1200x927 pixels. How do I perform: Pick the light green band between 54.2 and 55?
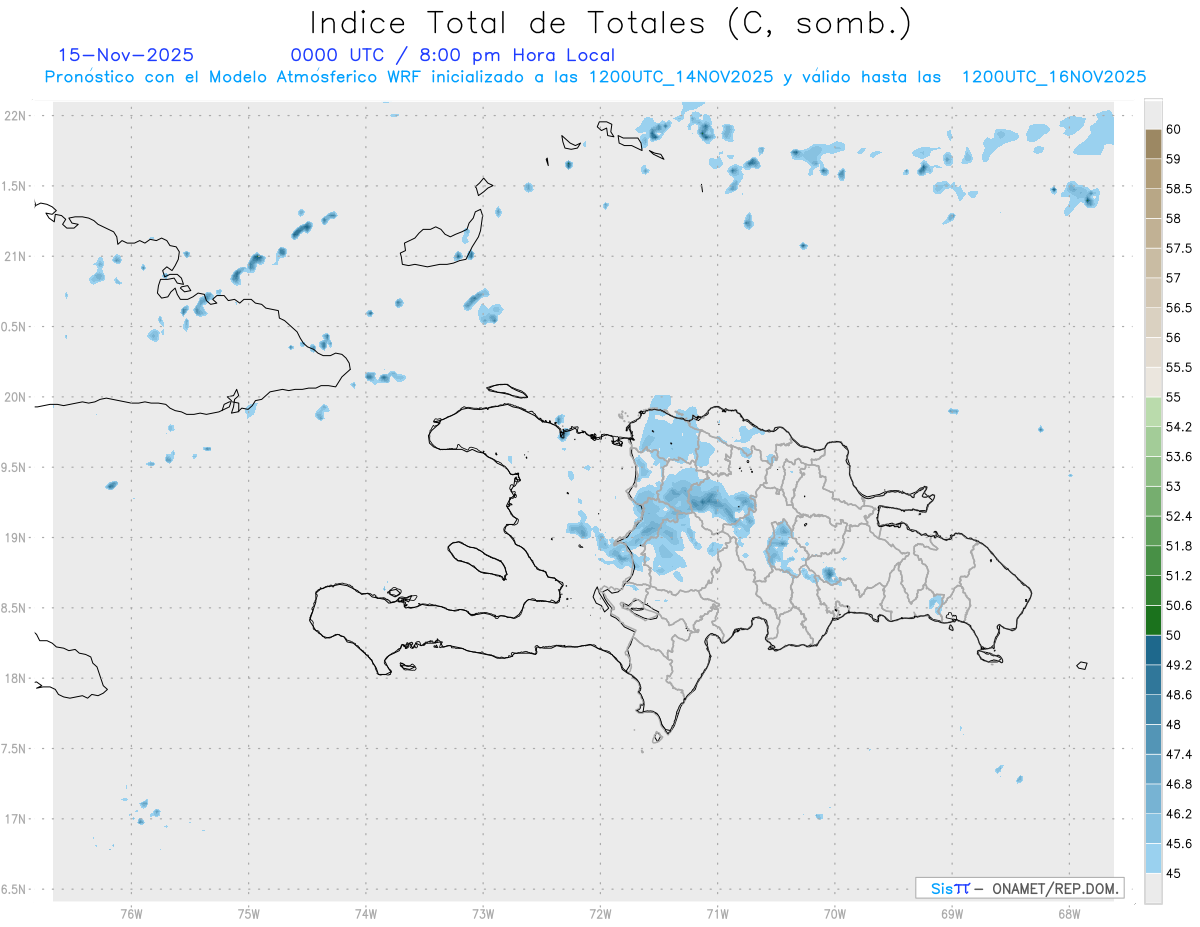(1153, 412)
